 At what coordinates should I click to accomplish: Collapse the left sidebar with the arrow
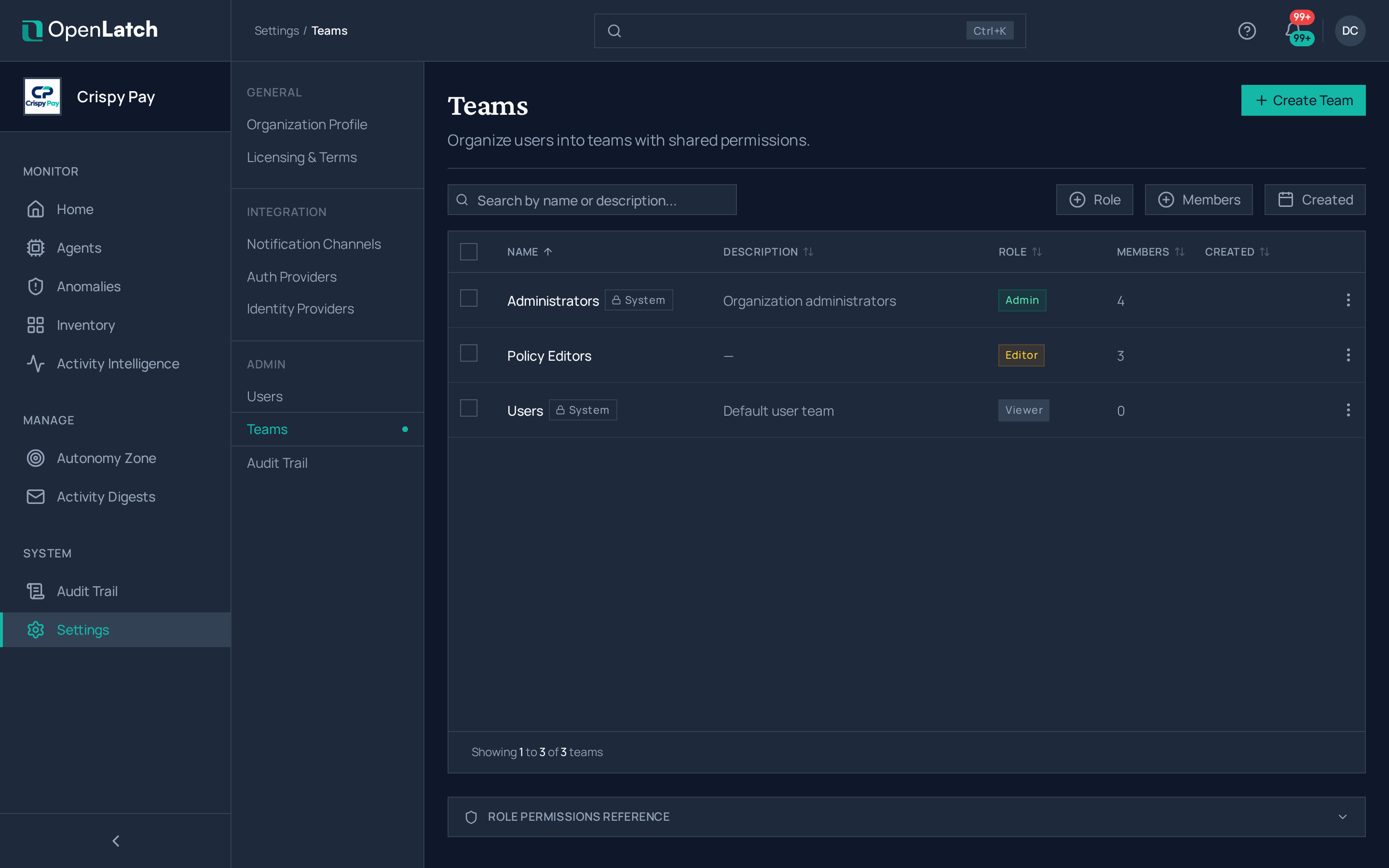click(x=116, y=841)
